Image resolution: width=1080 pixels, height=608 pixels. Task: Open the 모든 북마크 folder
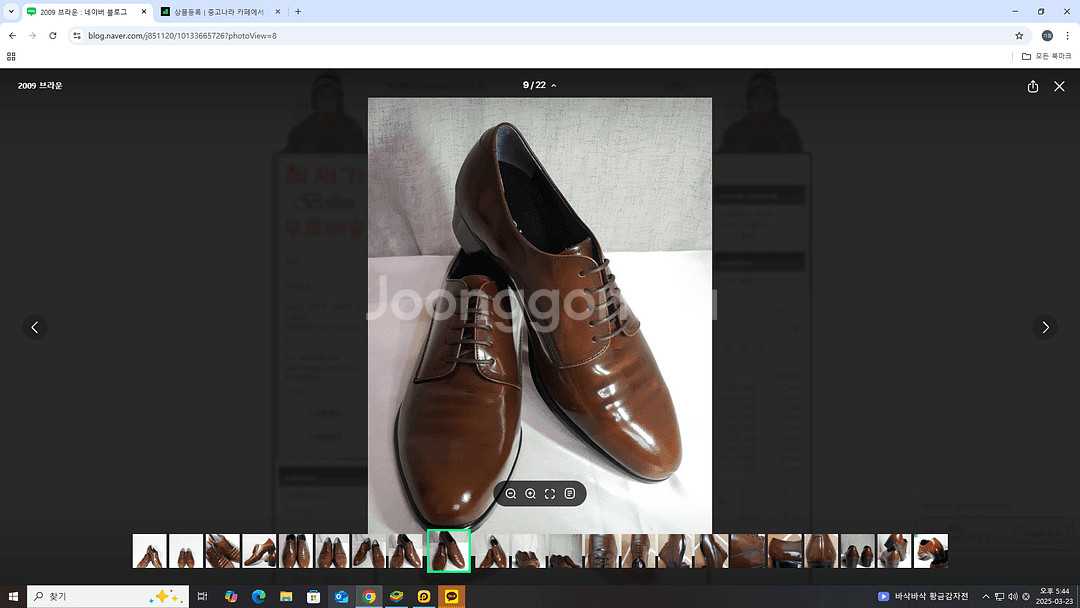tap(1046, 56)
